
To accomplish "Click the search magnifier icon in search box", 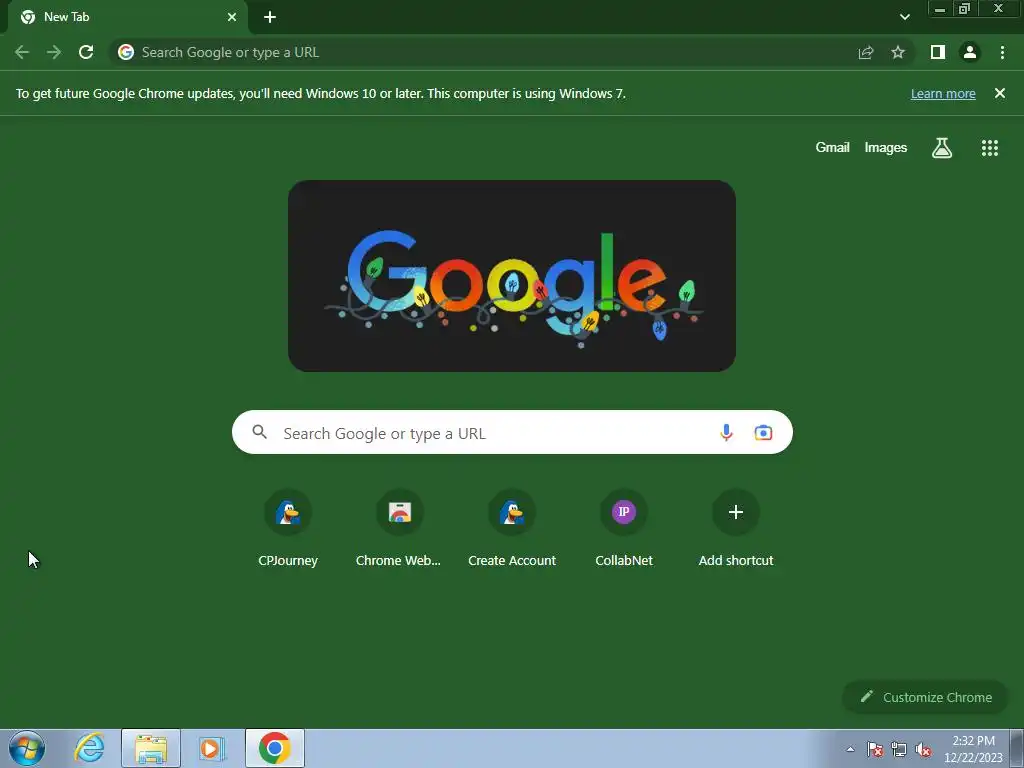I will point(260,432).
